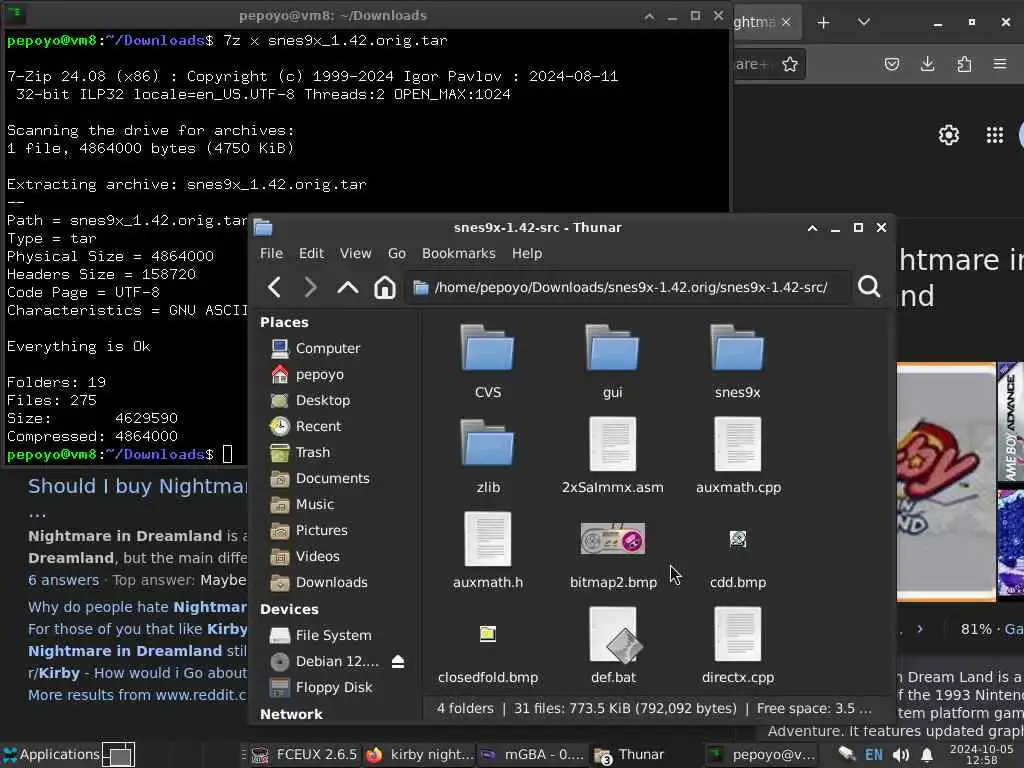Open notifications bell in tray
The width and height of the screenshot is (1024, 768).
pos(927,756)
